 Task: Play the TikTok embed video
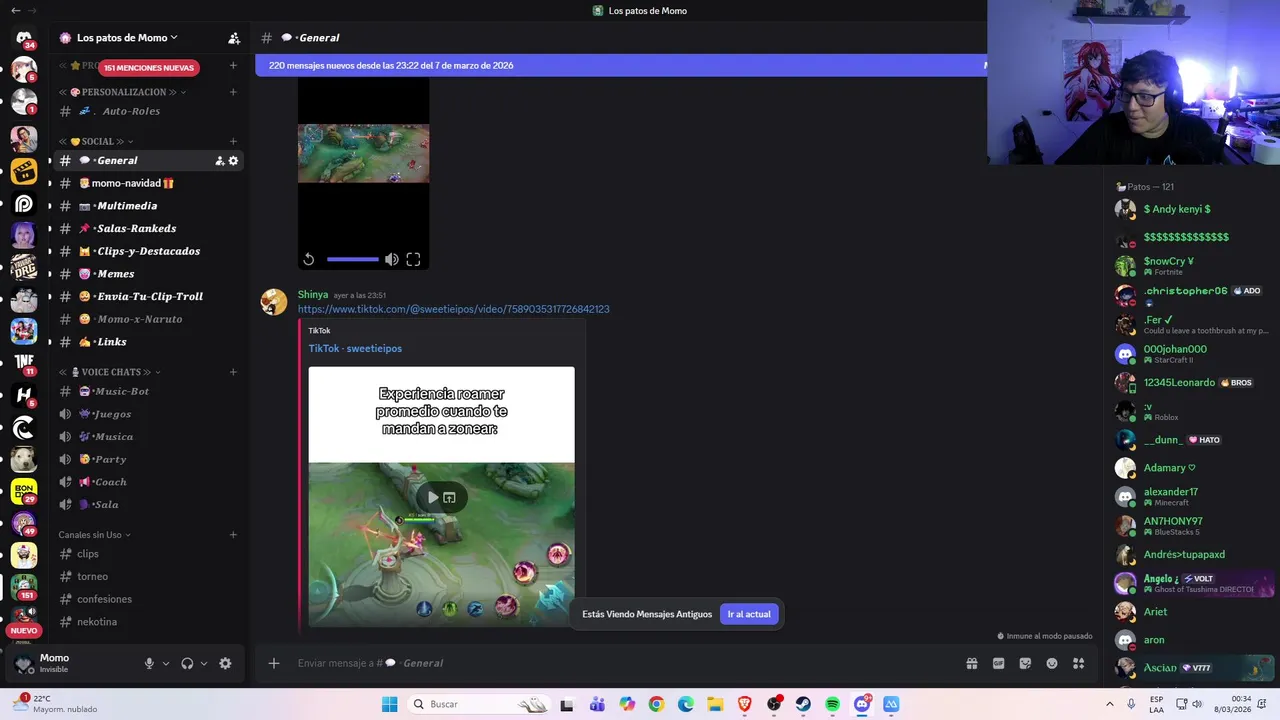[x=432, y=497]
